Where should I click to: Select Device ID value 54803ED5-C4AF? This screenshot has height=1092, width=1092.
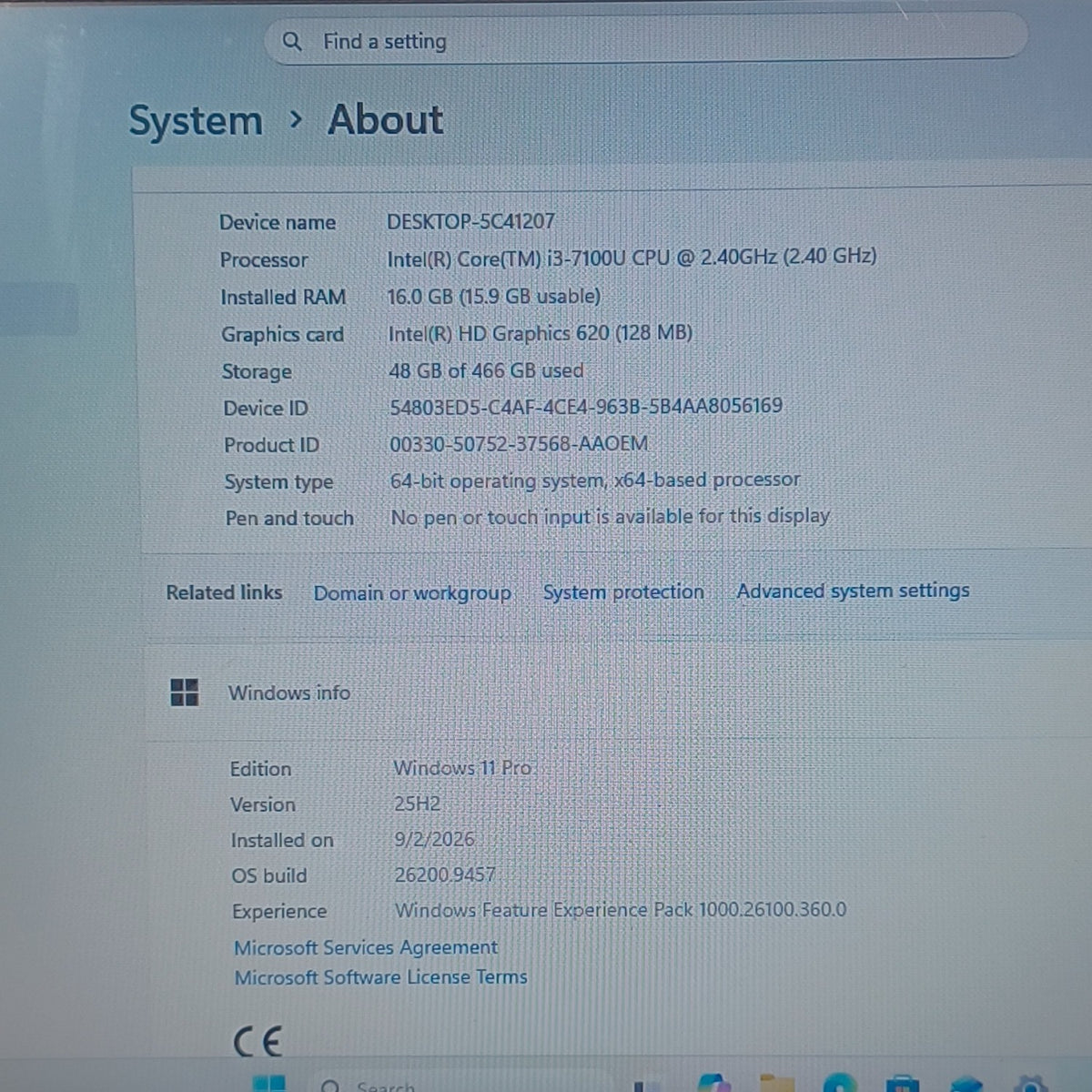pyautogui.click(x=586, y=406)
